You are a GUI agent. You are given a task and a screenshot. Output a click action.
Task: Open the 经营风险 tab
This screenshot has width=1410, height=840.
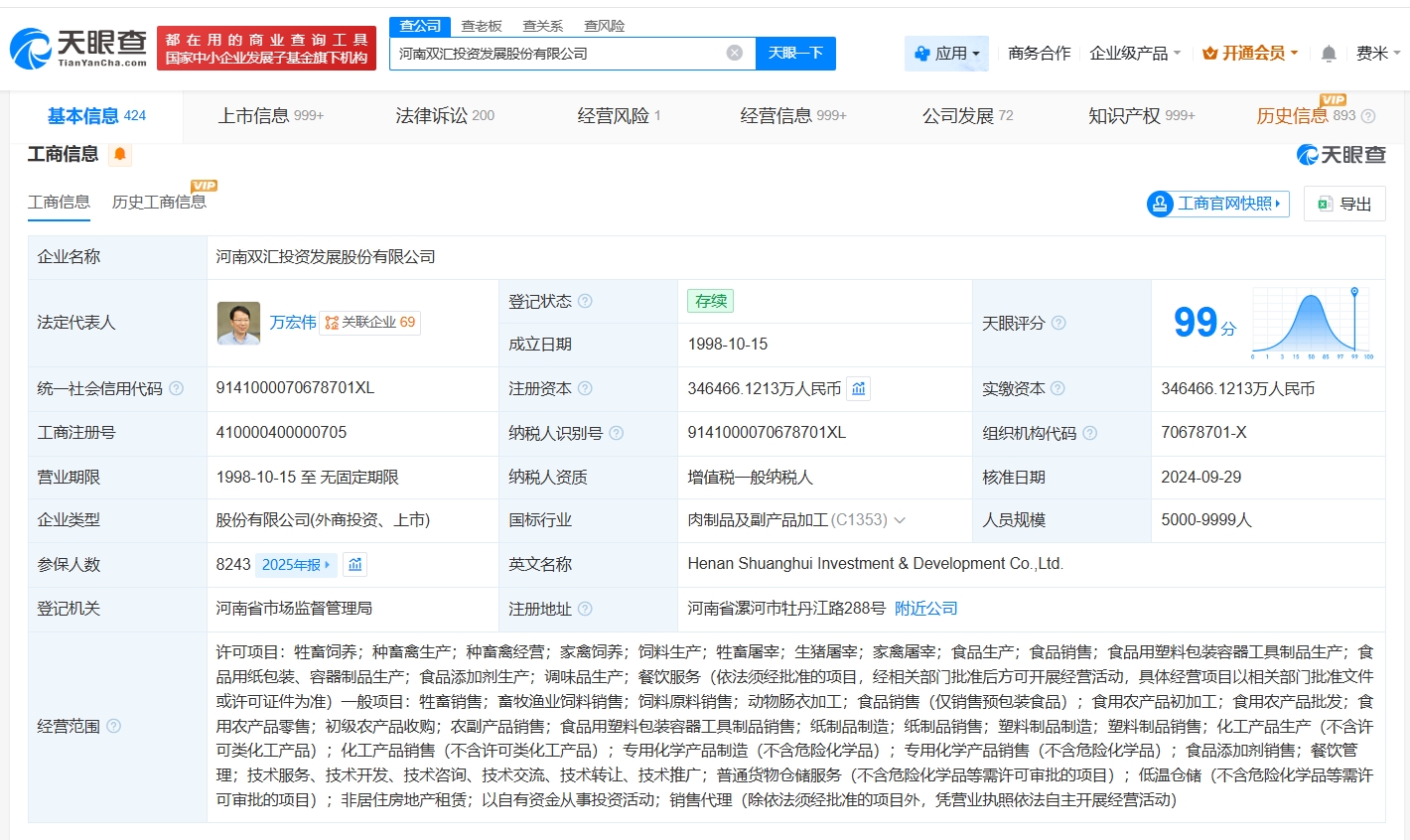pyautogui.click(x=619, y=116)
